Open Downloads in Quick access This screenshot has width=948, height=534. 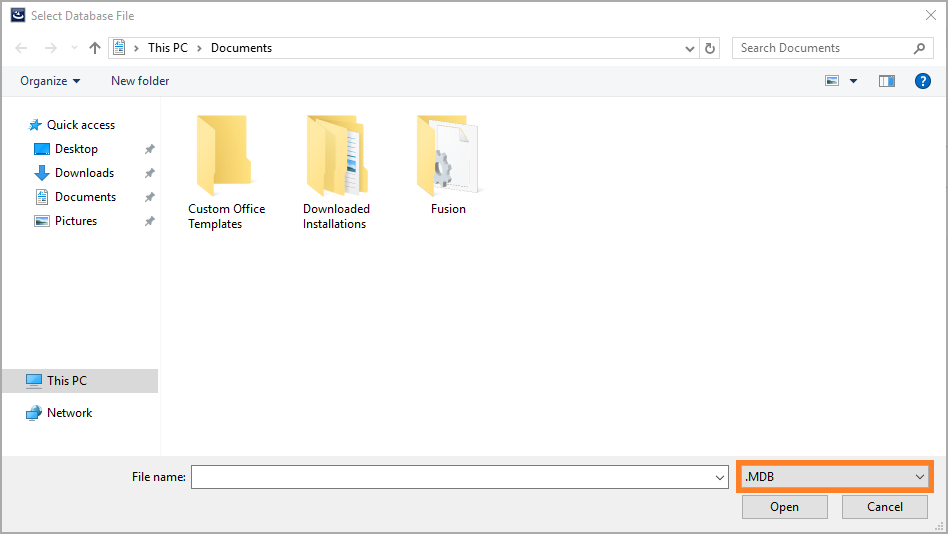pyautogui.click(x=74, y=173)
